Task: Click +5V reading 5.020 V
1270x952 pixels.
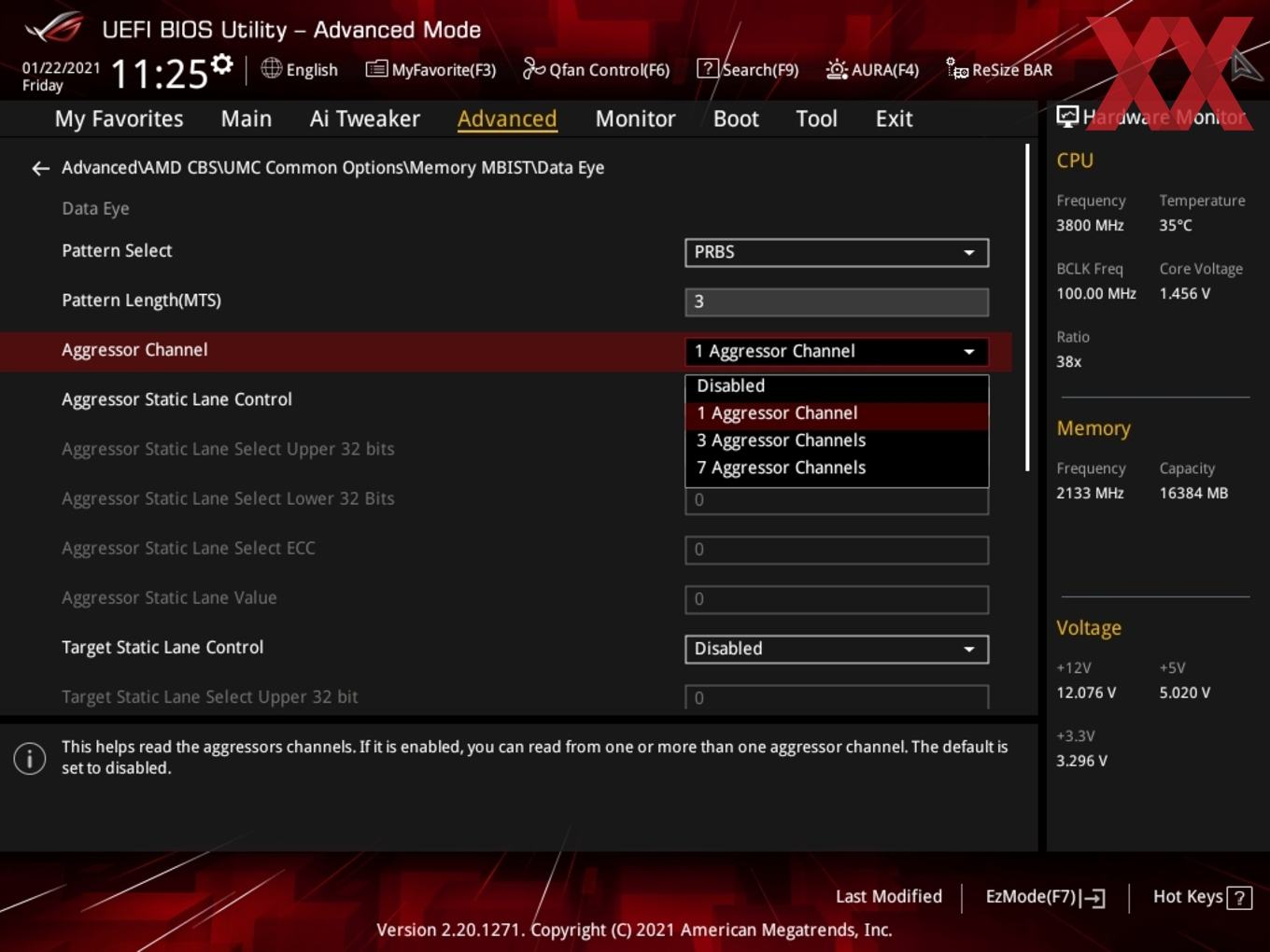Action: click(1184, 693)
